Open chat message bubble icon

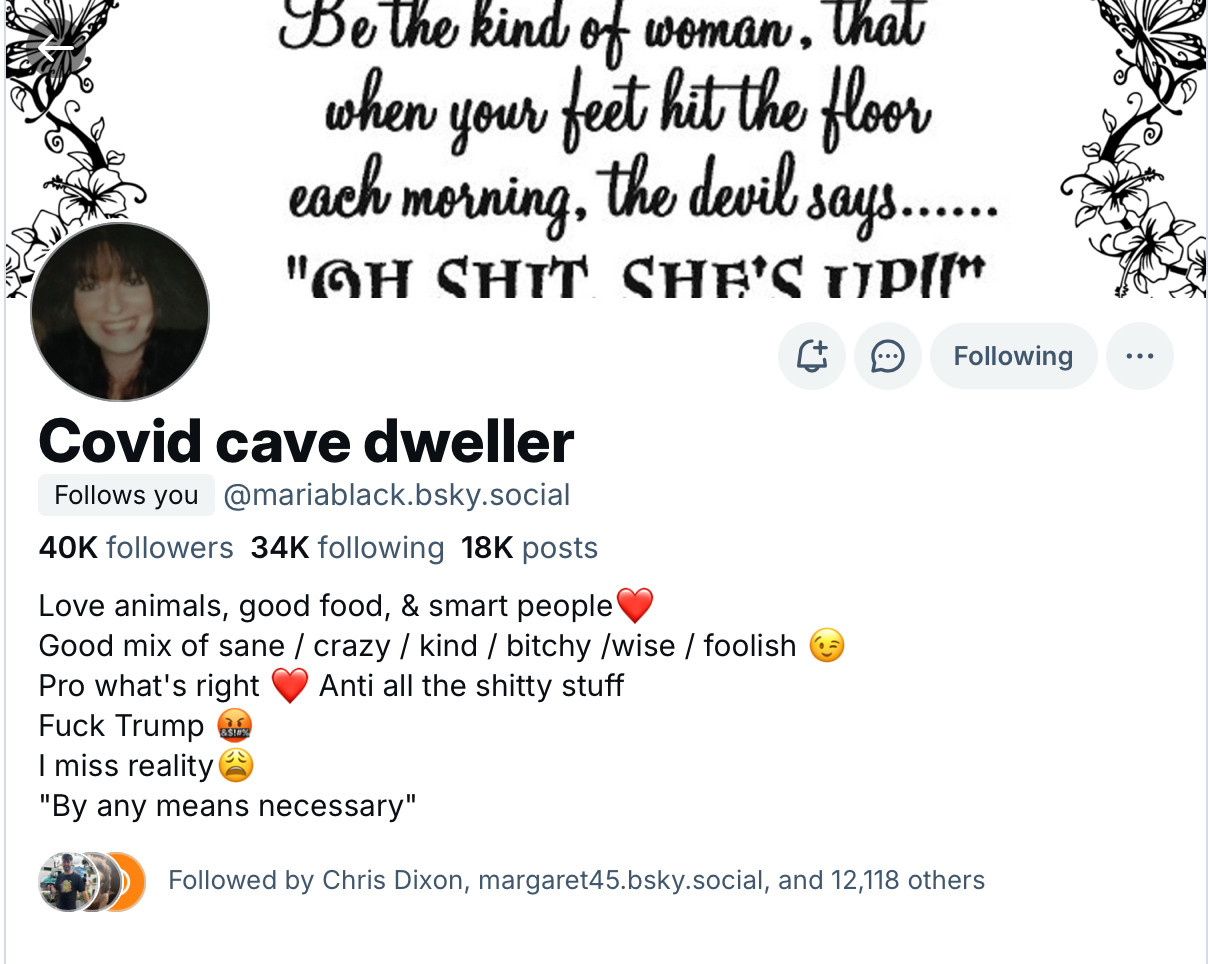888,356
